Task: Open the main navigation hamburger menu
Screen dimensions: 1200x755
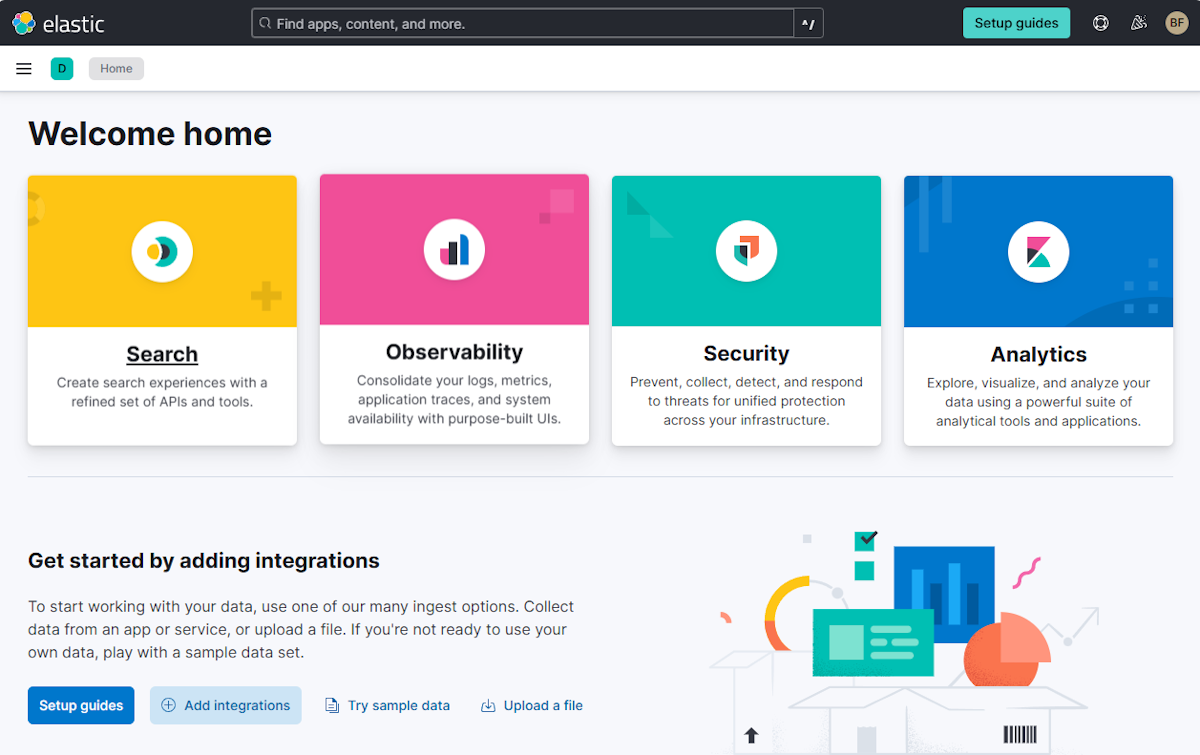Action: click(x=23, y=68)
